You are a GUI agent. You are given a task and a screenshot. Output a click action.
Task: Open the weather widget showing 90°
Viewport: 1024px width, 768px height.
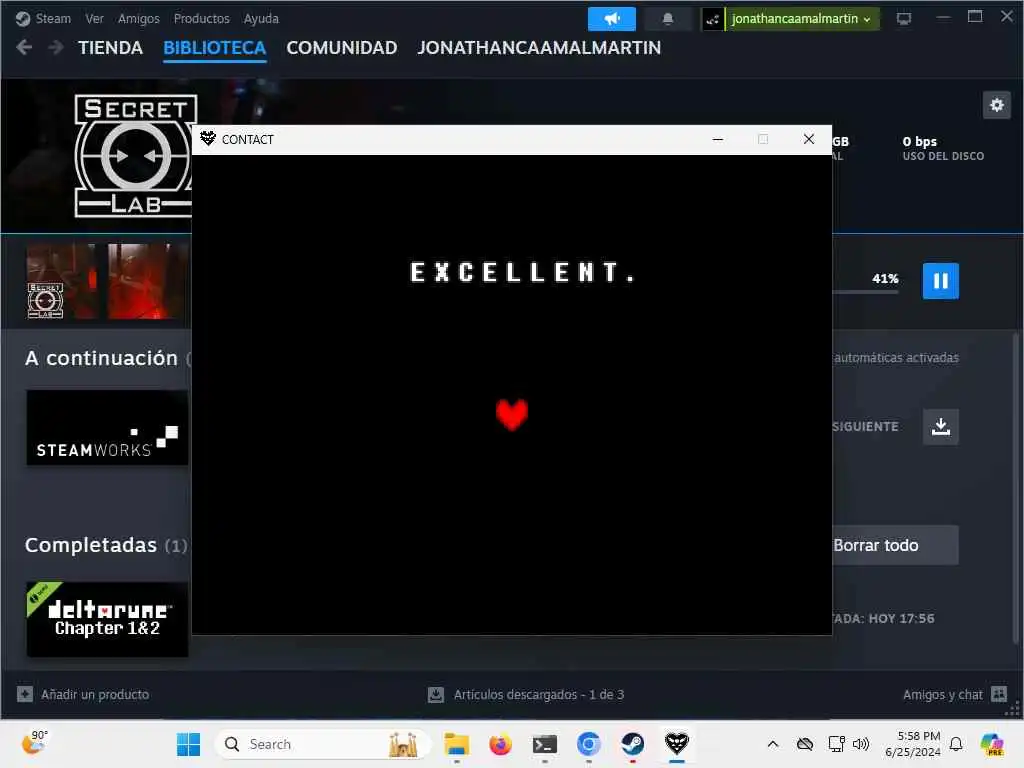pyautogui.click(x=34, y=743)
